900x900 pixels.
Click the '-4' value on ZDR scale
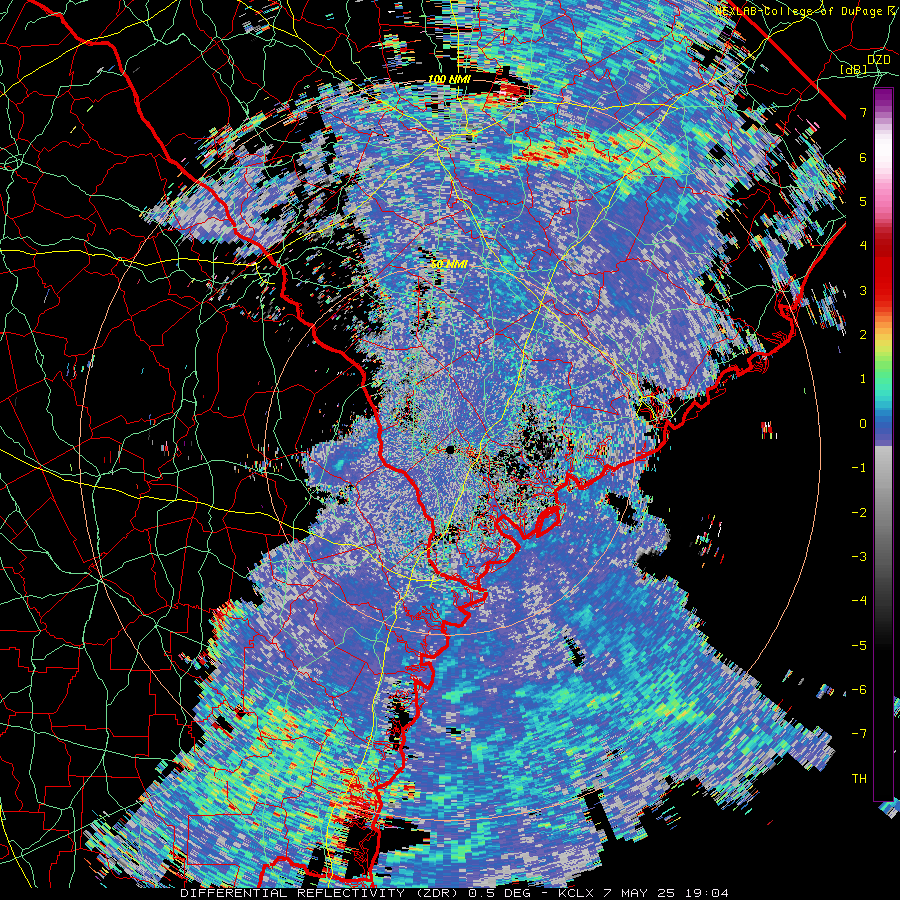[x=859, y=600]
